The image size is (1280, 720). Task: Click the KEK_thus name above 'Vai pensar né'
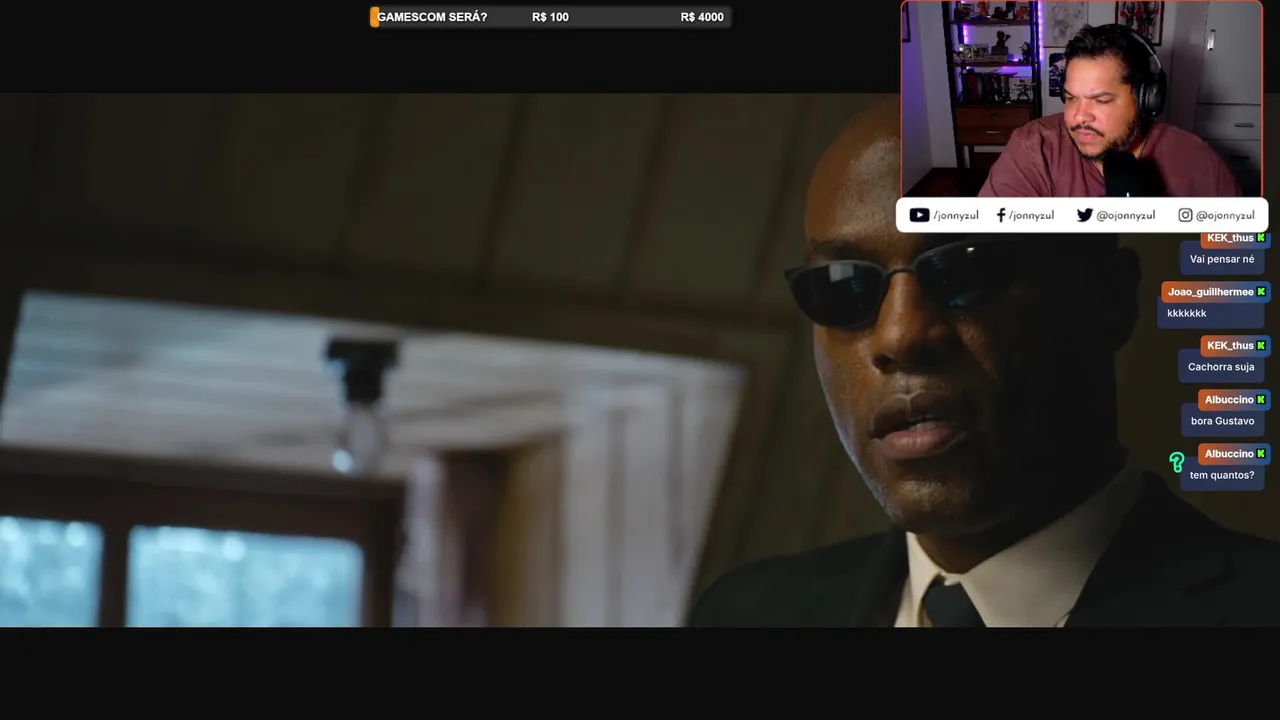point(1230,238)
